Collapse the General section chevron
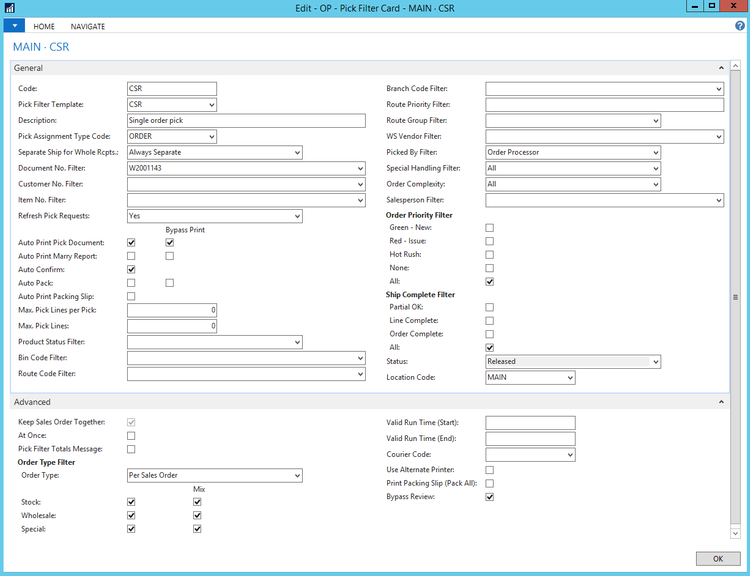The image size is (750, 576). click(x=721, y=68)
